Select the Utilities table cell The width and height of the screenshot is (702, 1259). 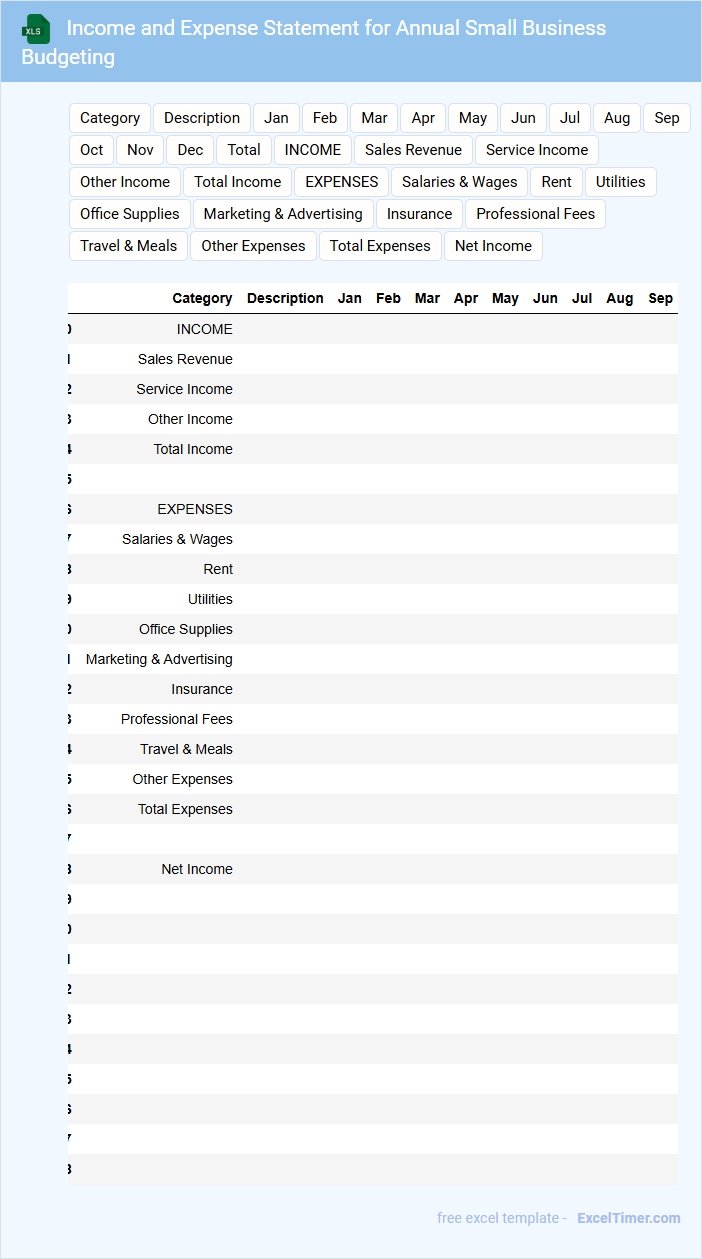(210, 599)
